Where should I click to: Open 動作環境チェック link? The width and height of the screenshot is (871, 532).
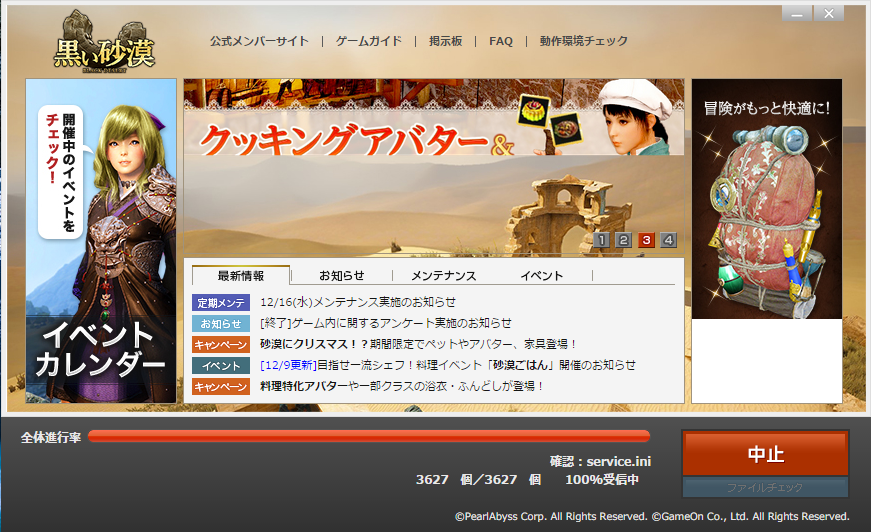(583, 41)
